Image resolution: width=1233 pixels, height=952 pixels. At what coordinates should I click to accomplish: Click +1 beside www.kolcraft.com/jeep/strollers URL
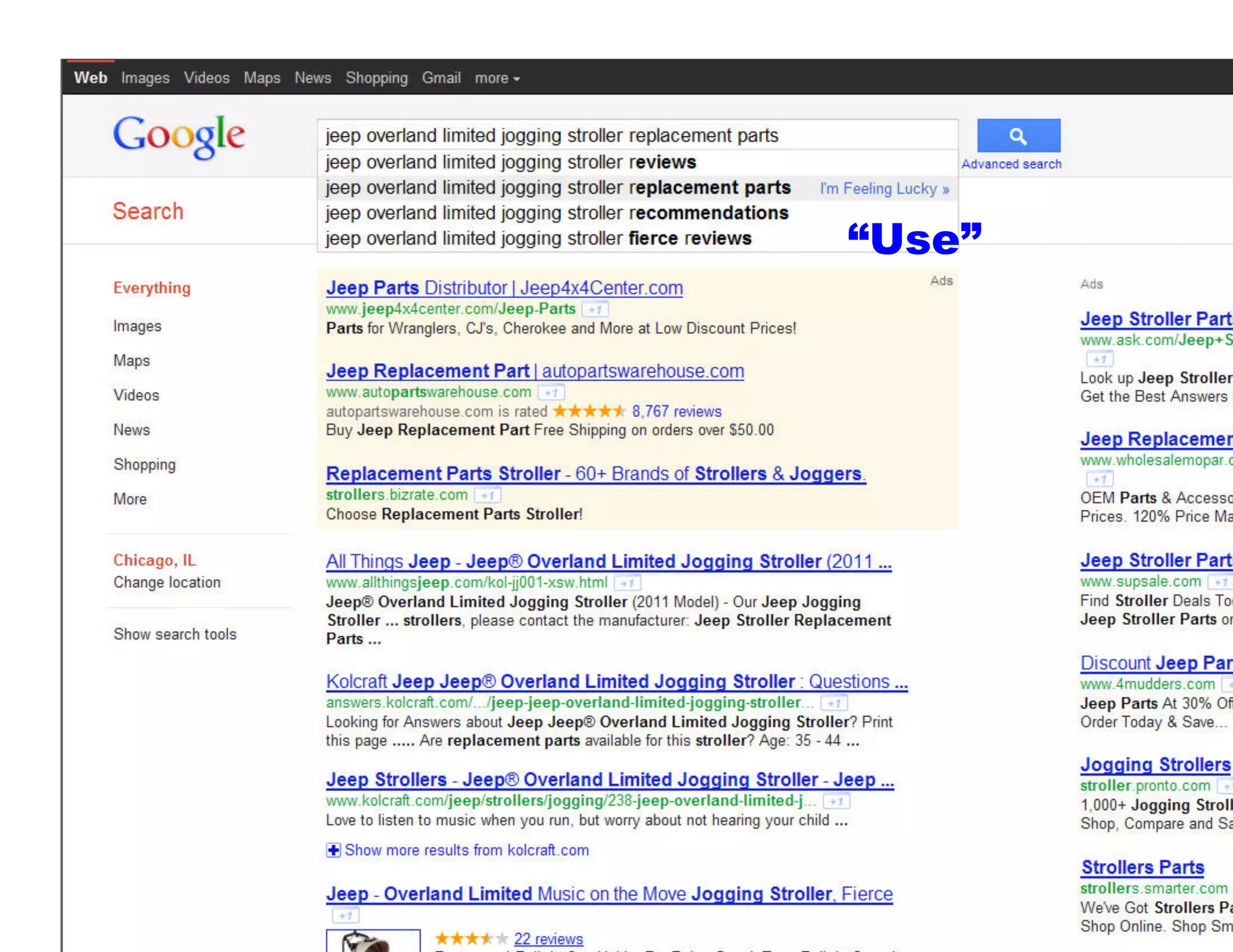click(x=837, y=801)
